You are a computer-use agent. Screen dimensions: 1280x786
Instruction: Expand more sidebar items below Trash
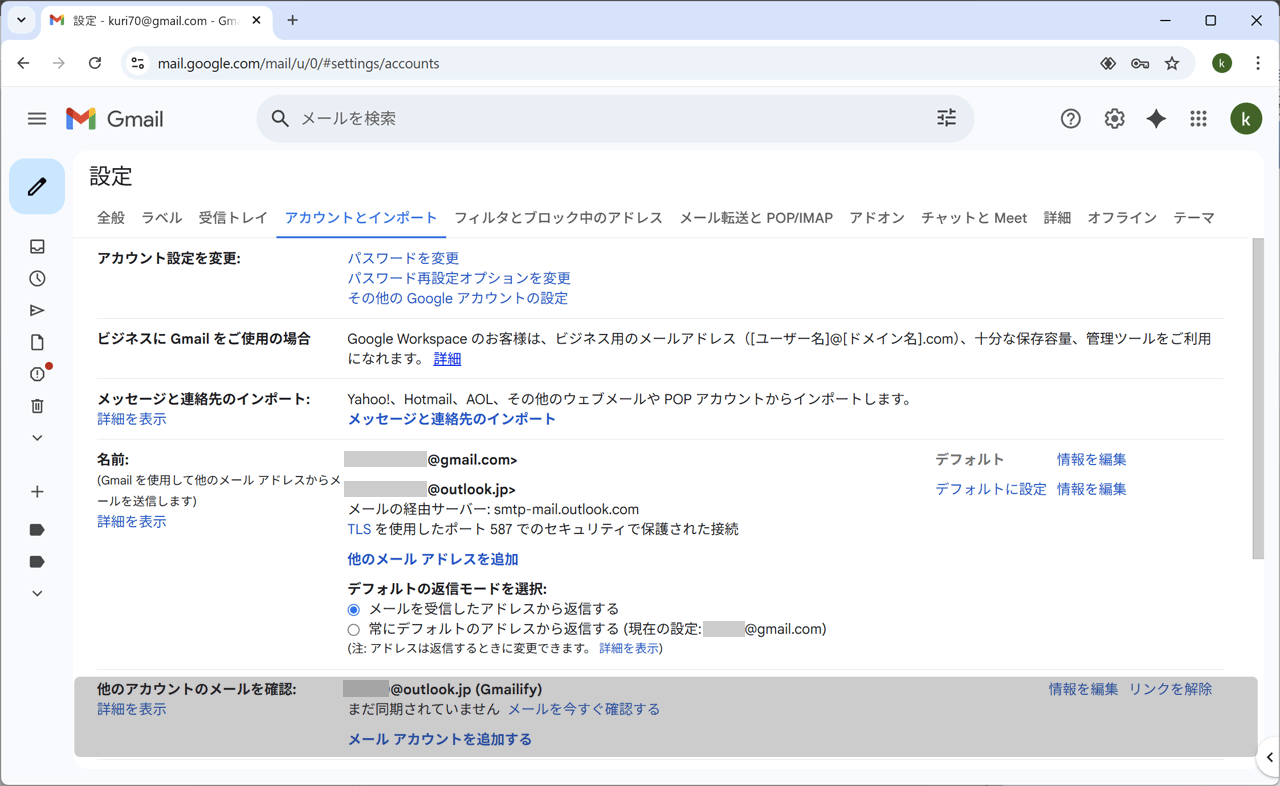(x=37, y=438)
